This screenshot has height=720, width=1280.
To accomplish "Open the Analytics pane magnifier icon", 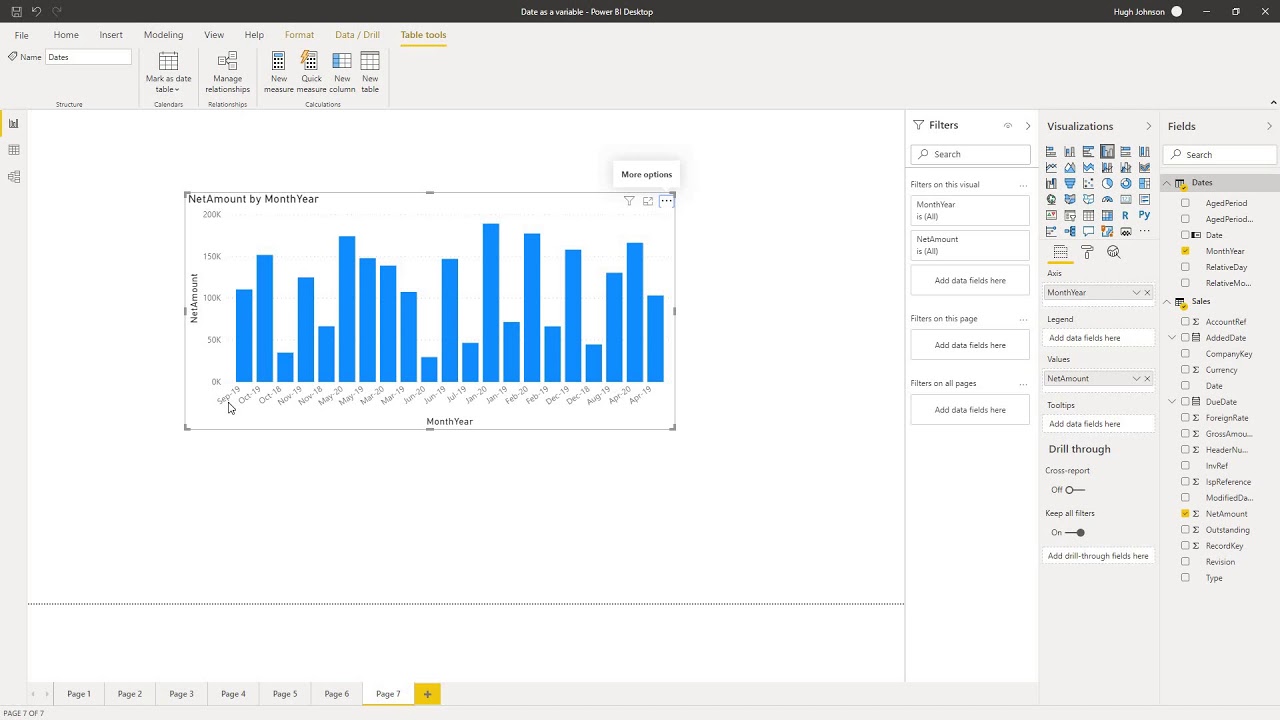I will [1113, 253].
